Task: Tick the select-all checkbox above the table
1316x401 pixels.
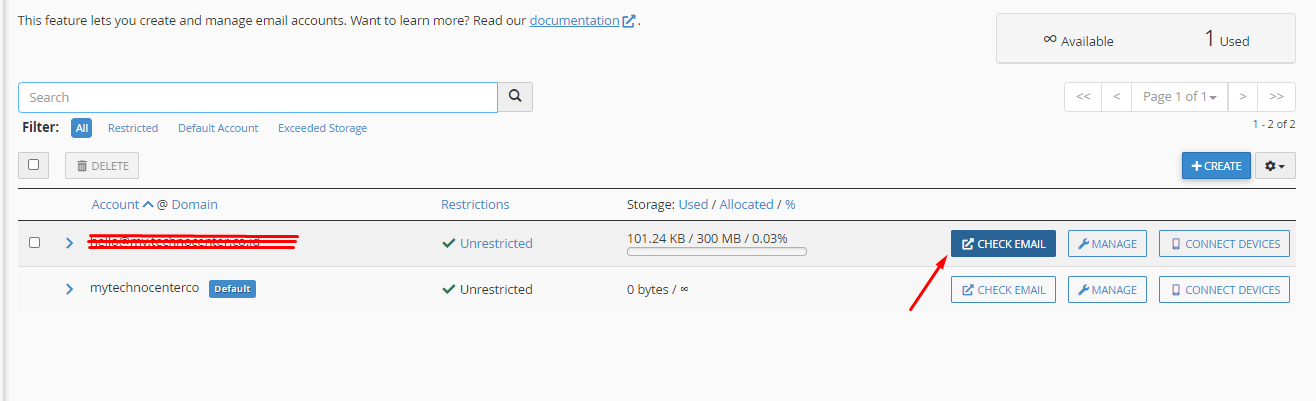Action: click(34, 165)
